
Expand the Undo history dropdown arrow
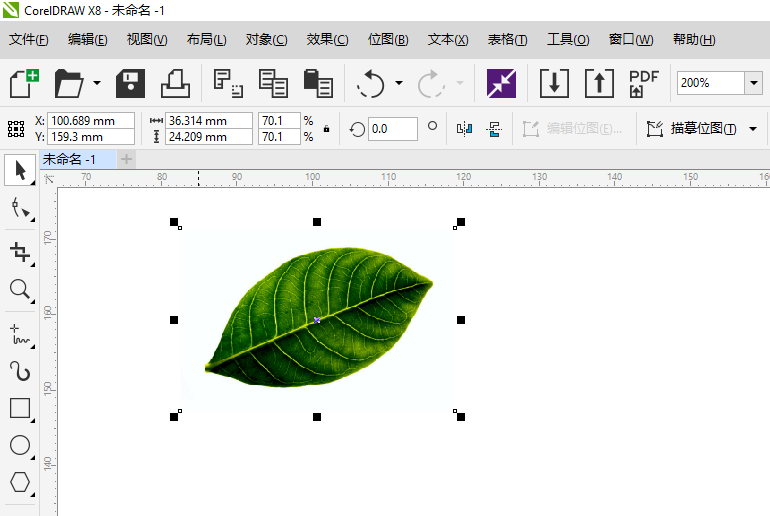pos(399,83)
